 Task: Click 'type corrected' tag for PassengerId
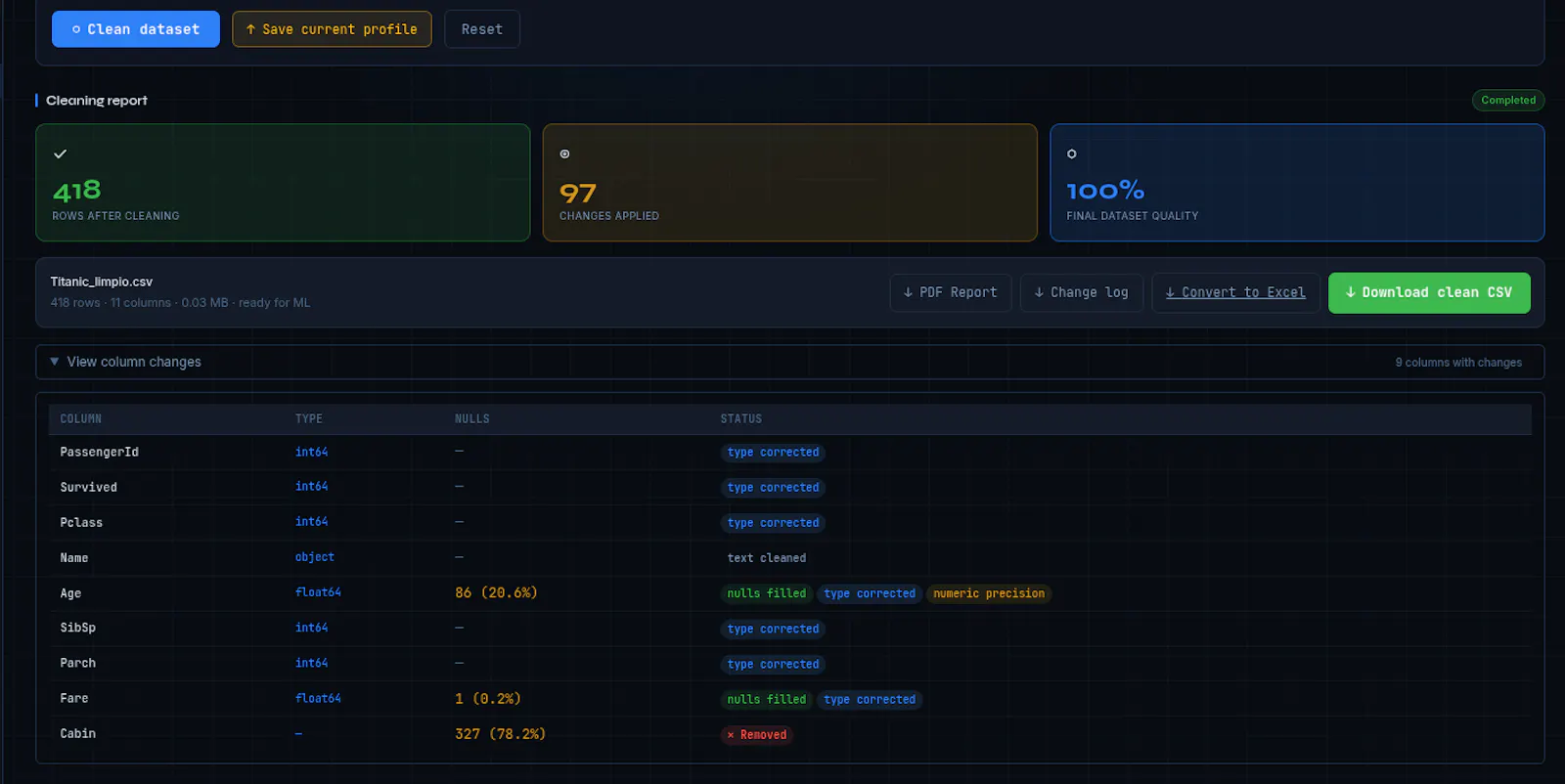pos(774,453)
